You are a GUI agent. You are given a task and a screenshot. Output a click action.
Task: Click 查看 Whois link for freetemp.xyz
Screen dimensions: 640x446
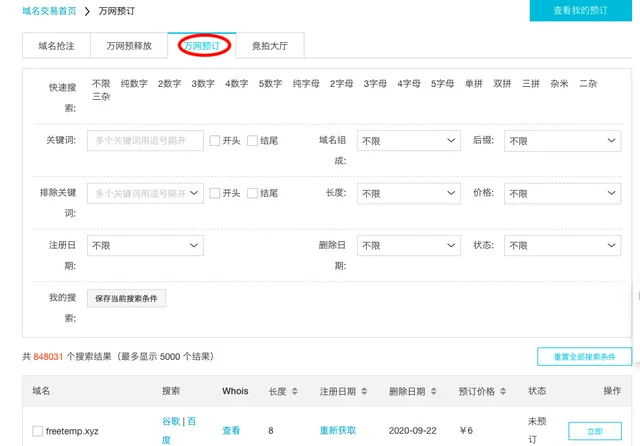pos(231,430)
